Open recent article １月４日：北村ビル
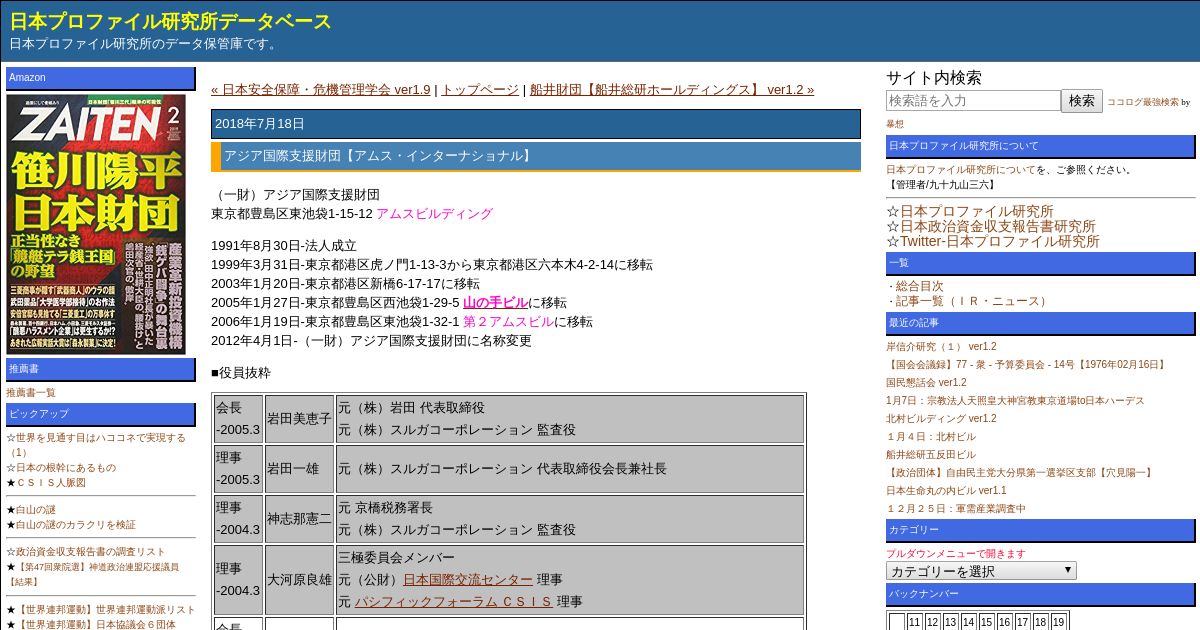1200x630 pixels. tap(931, 437)
